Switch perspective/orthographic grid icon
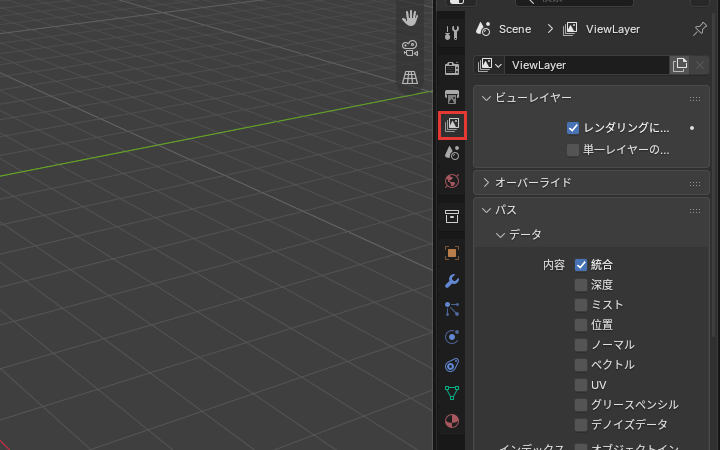The width and height of the screenshot is (720, 450). (410, 77)
